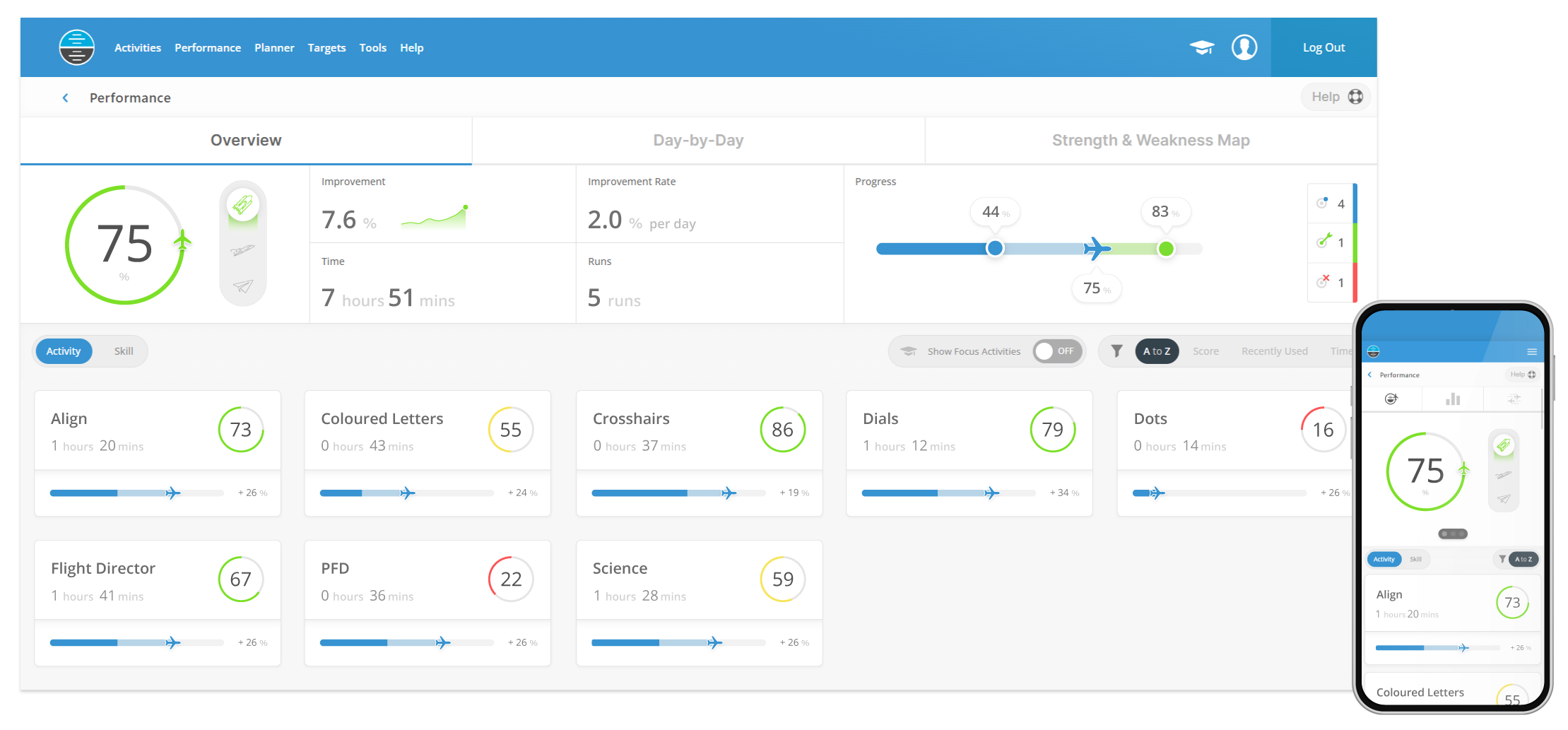1568x730 pixels.
Task: Open the hamburger menu on phone preview
Action: tap(1531, 352)
